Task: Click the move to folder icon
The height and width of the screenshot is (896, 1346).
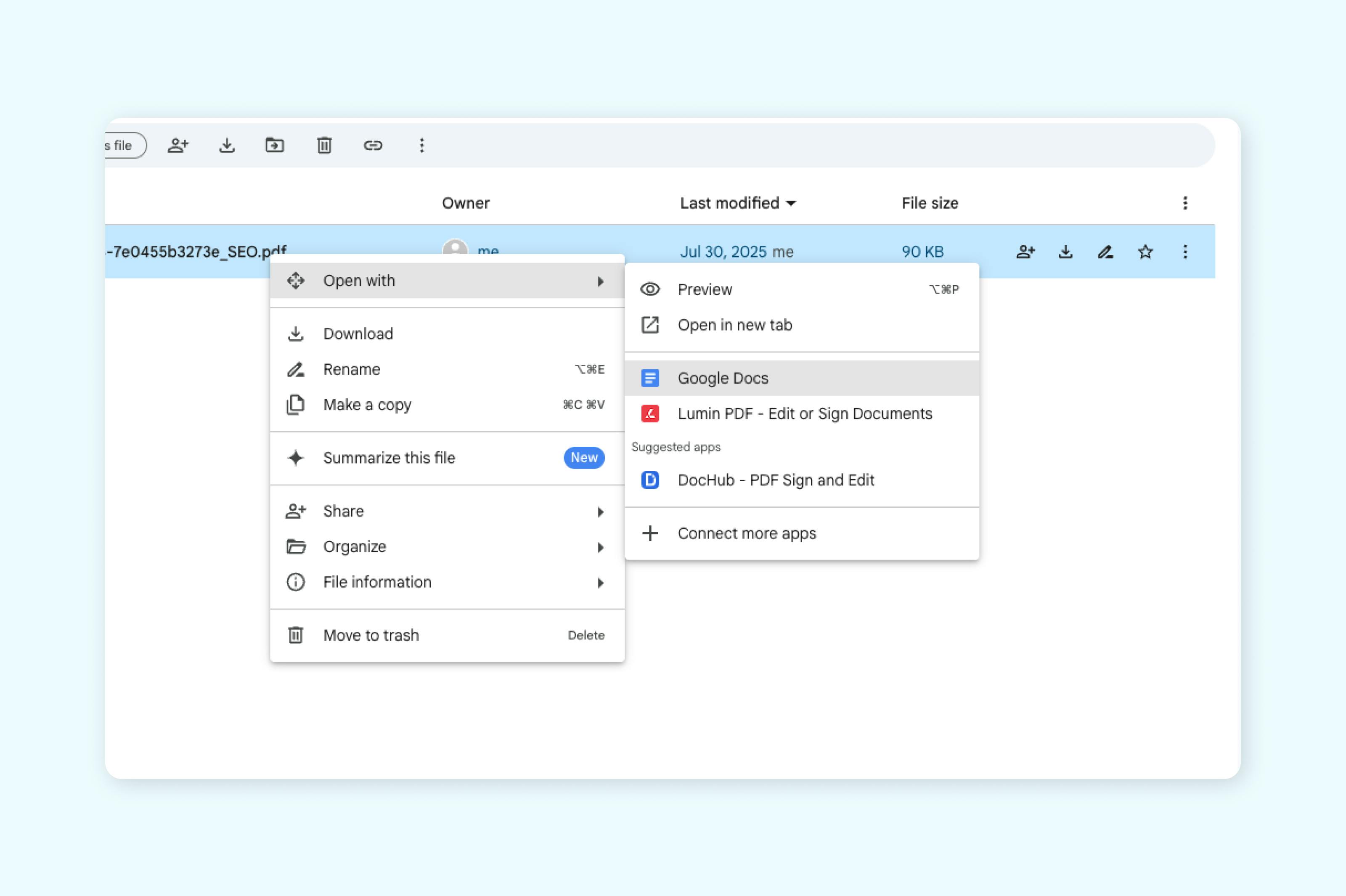Action: (276, 145)
